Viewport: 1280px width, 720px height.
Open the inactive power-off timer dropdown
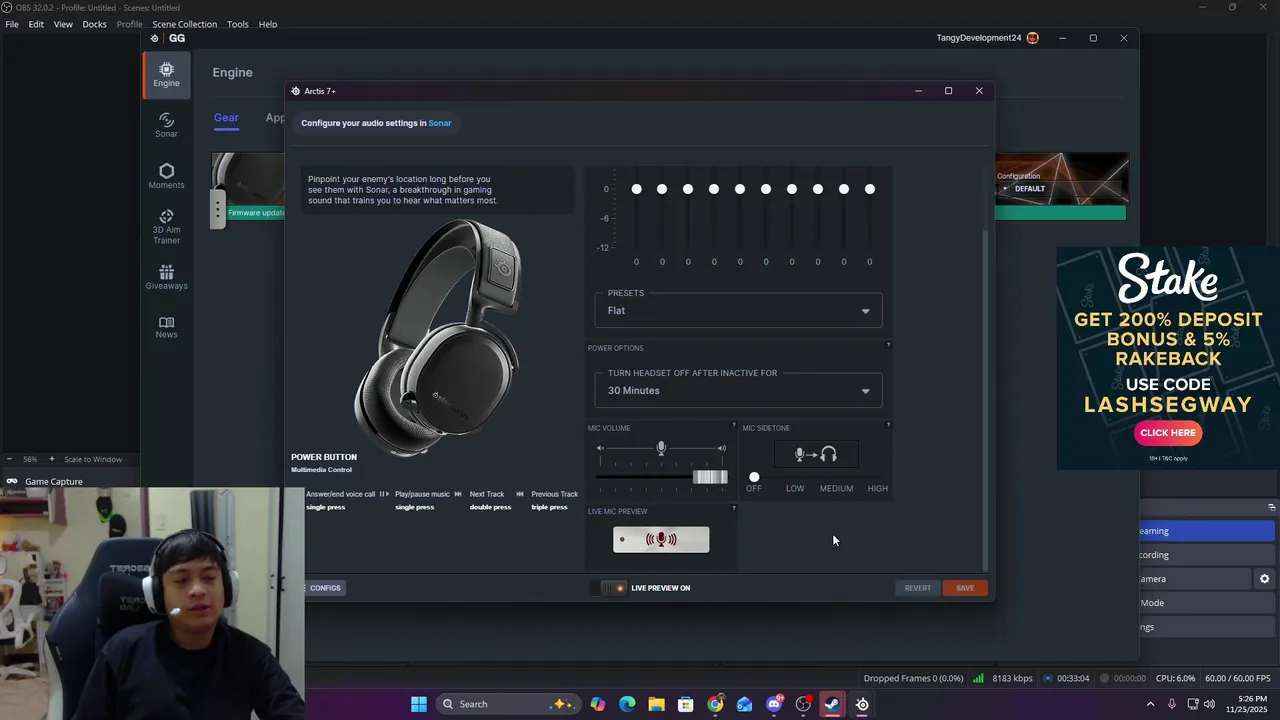[x=738, y=390]
